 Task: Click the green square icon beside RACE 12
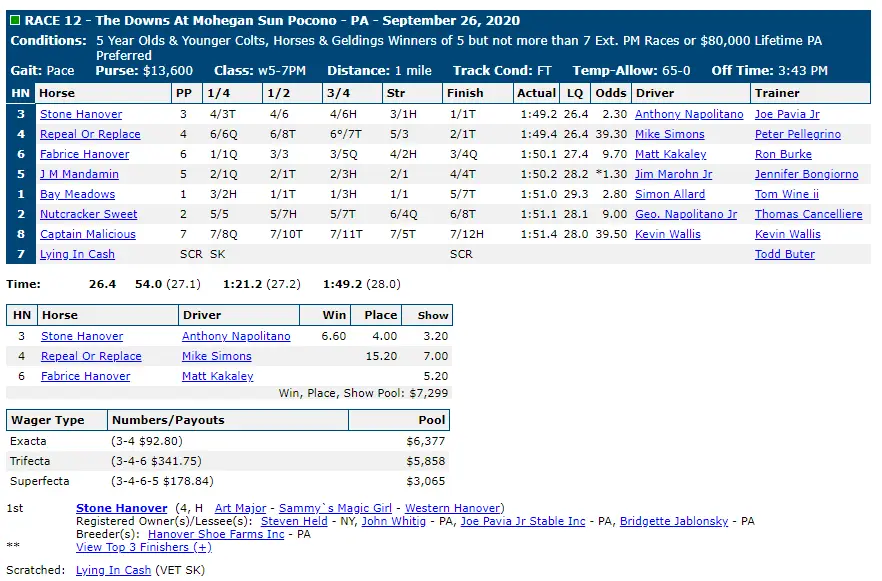tap(15, 20)
